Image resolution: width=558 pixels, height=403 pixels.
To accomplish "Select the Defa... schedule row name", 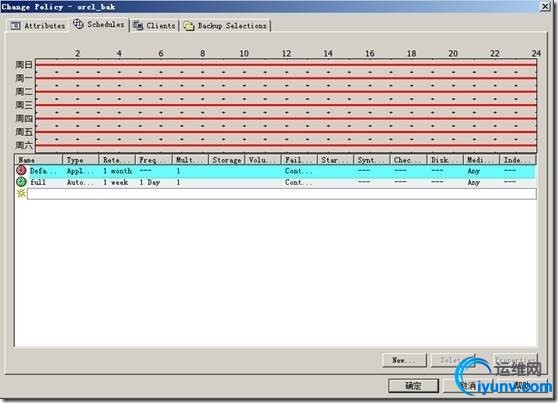I will [43, 171].
